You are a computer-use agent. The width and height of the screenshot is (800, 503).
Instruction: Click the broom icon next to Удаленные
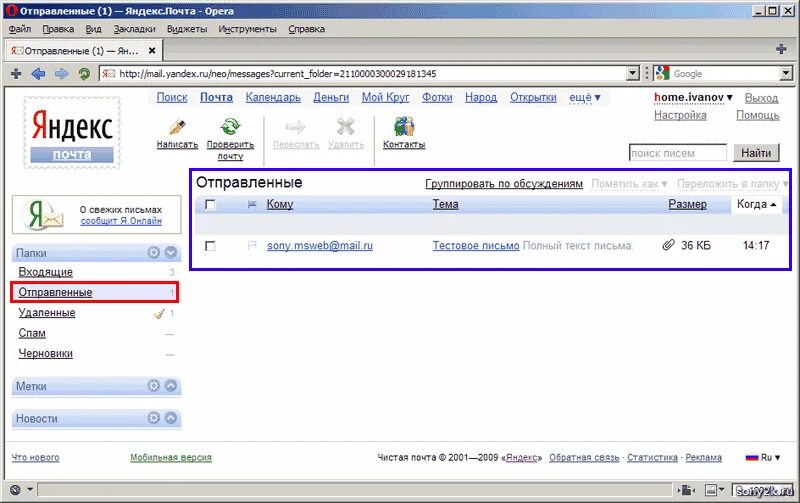[x=159, y=313]
